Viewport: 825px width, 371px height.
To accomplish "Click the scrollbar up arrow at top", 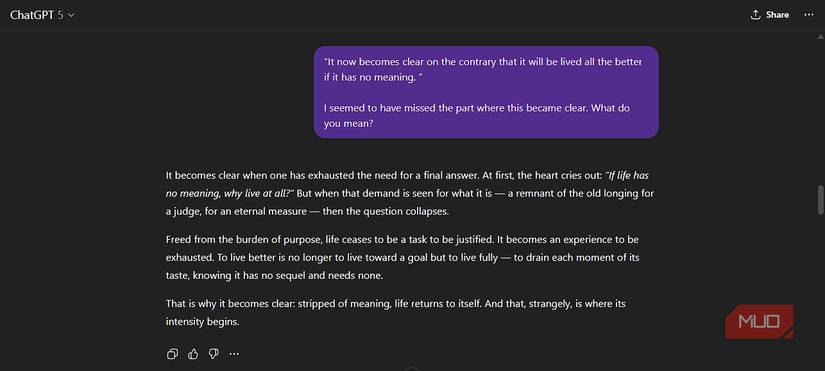I will pyautogui.click(x=820, y=36).
